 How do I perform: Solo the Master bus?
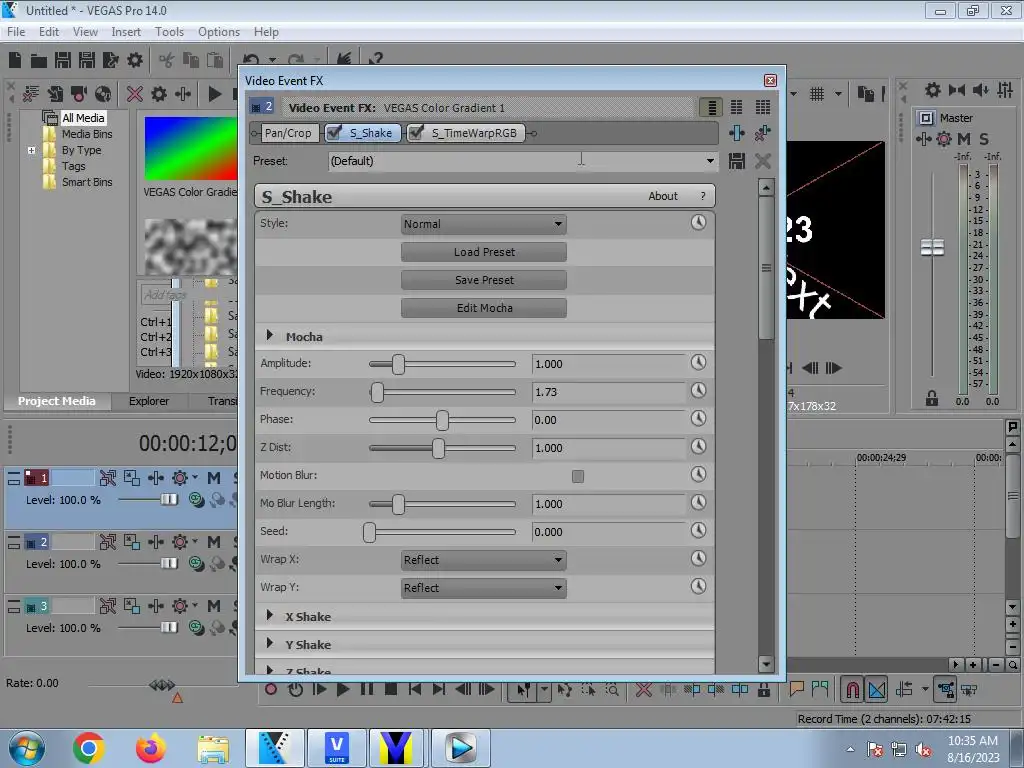[x=984, y=138]
